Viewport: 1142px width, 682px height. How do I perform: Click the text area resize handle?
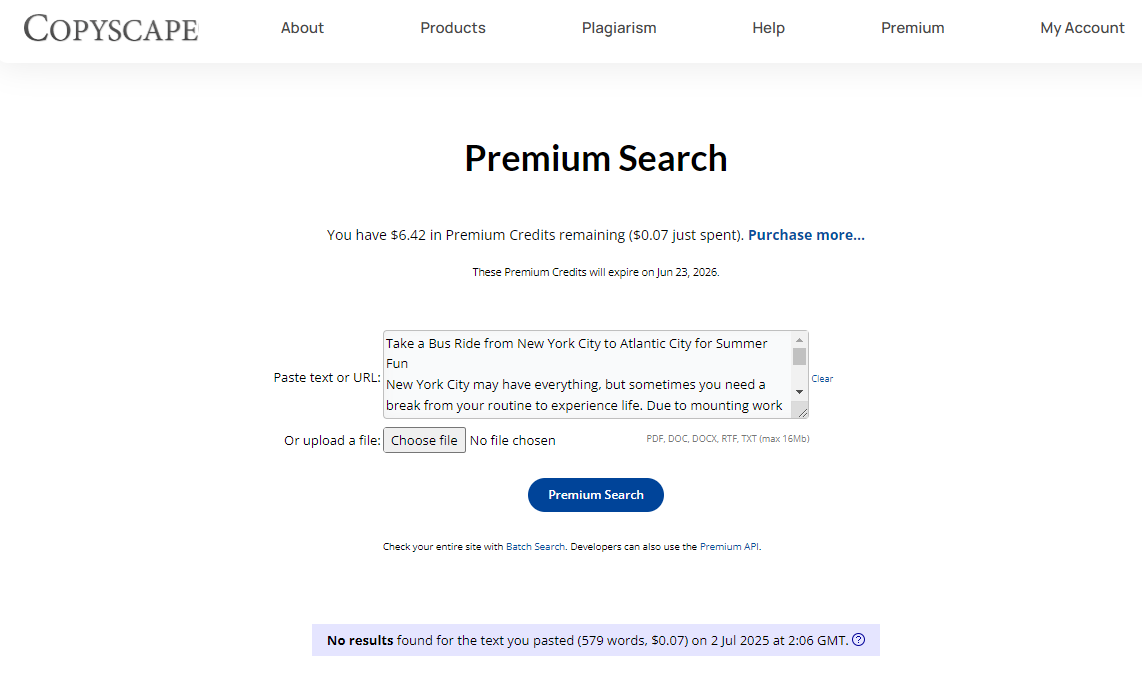[x=802, y=412]
